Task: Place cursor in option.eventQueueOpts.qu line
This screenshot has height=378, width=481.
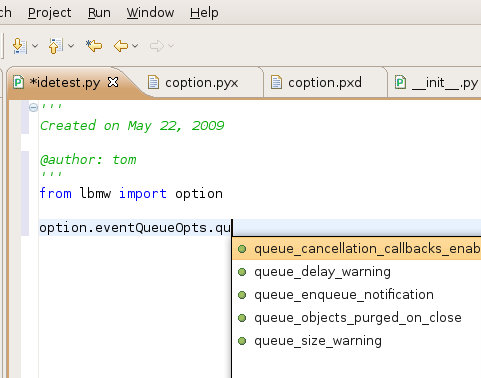Action: pyautogui.click(x=135, y=228)
